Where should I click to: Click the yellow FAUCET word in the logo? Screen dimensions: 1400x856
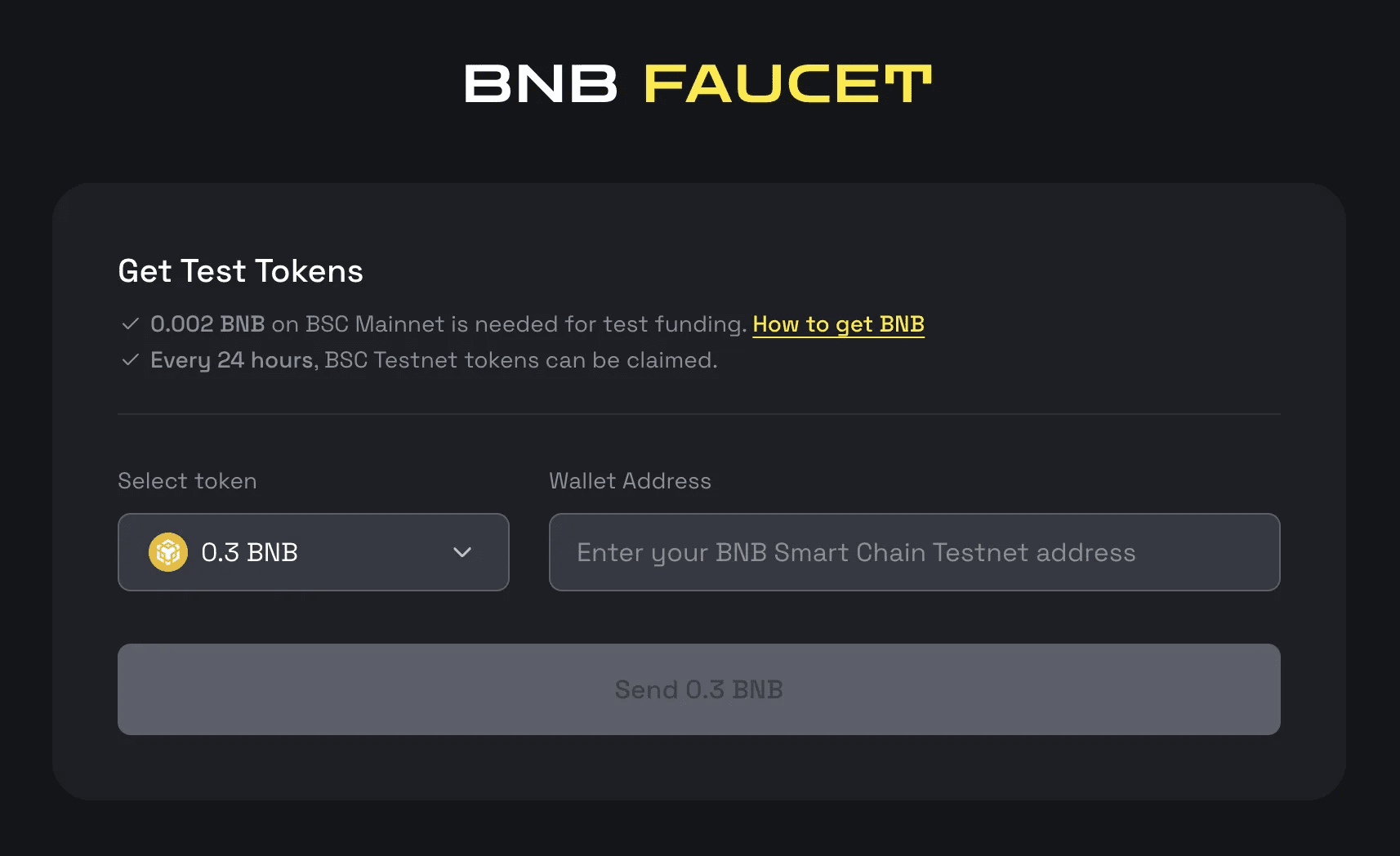coord(787,84)
